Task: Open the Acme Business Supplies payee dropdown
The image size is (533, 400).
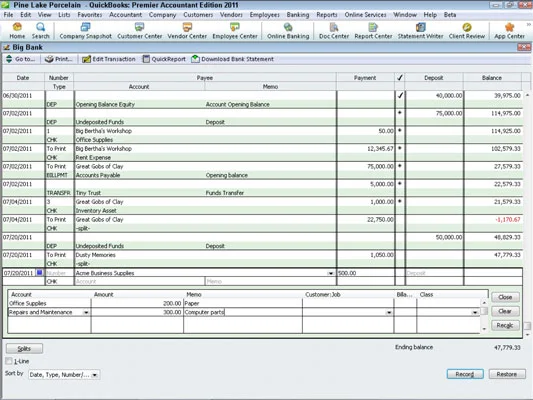Action: coord(330,273)
